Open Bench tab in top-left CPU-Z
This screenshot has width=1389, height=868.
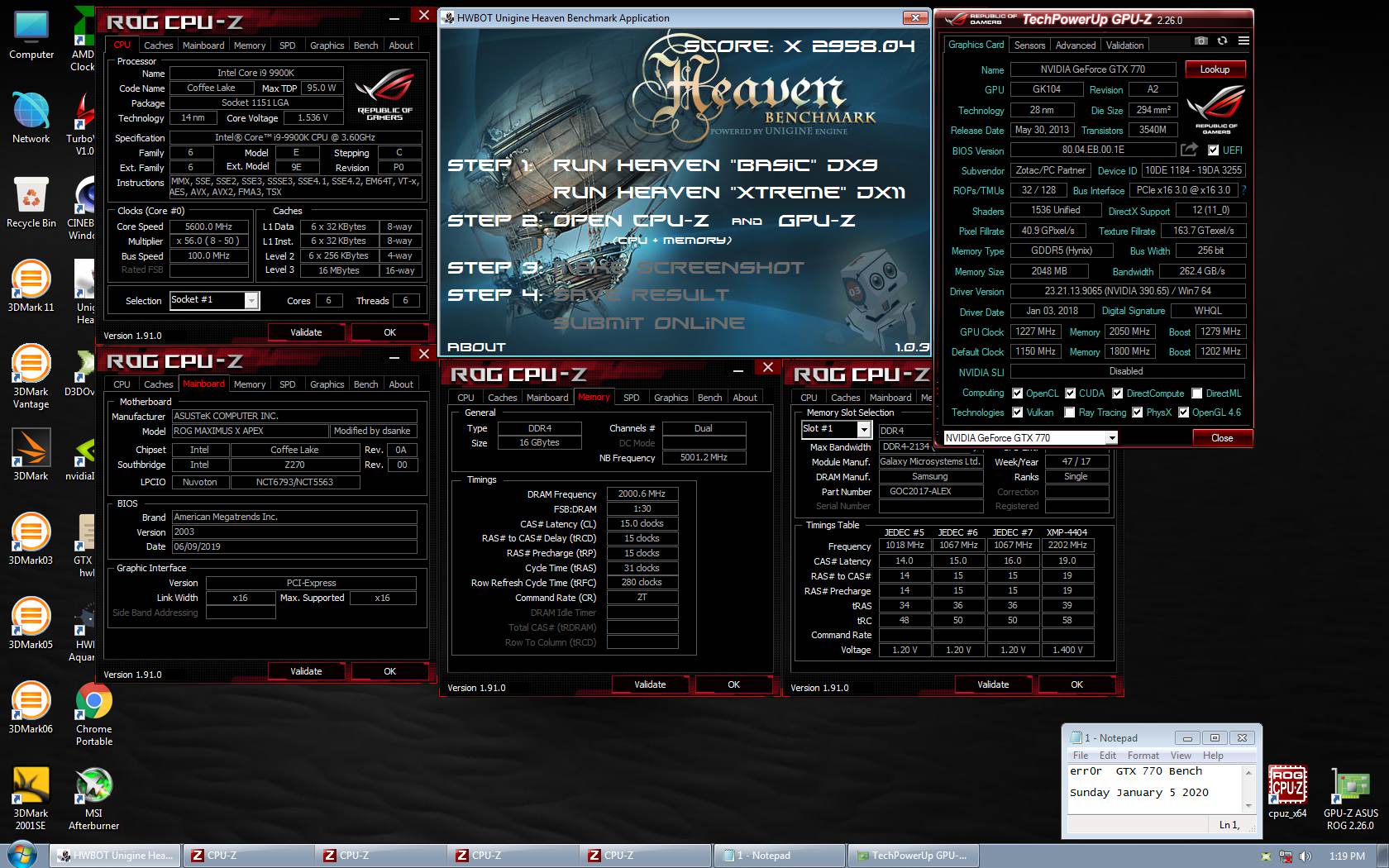click(x=365, y=45)
